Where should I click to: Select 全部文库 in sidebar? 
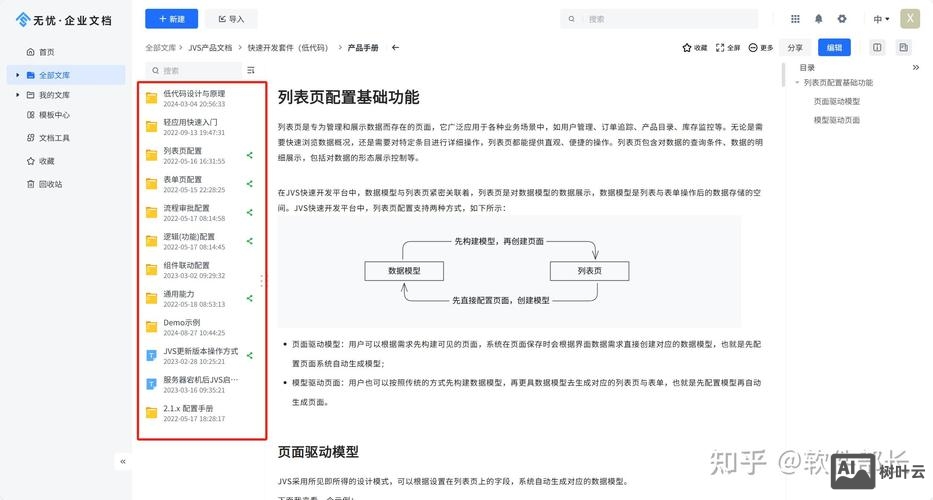pyautogui.click(x=68, y=75)
